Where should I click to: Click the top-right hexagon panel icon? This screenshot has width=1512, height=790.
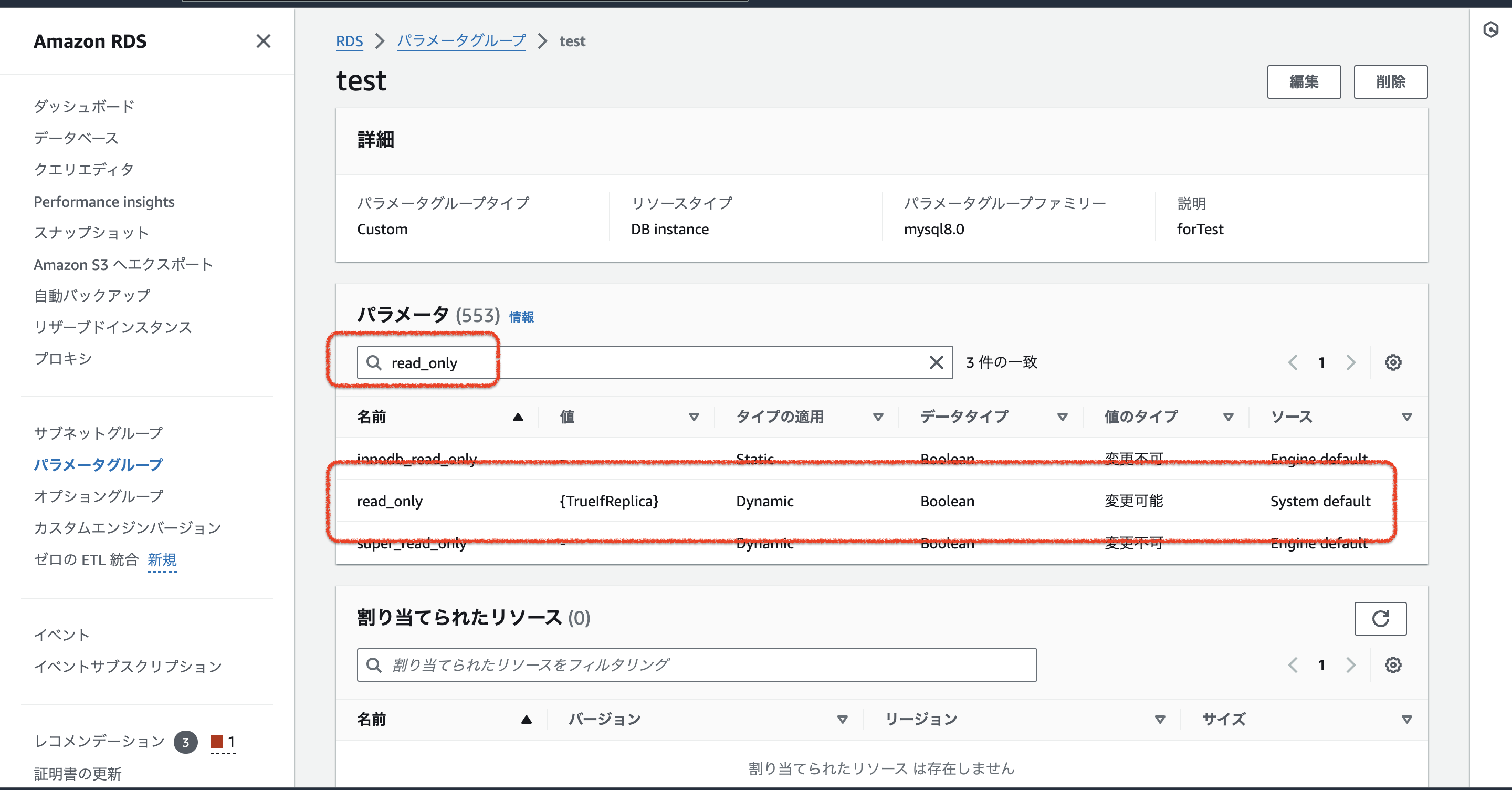(1490, 29)
